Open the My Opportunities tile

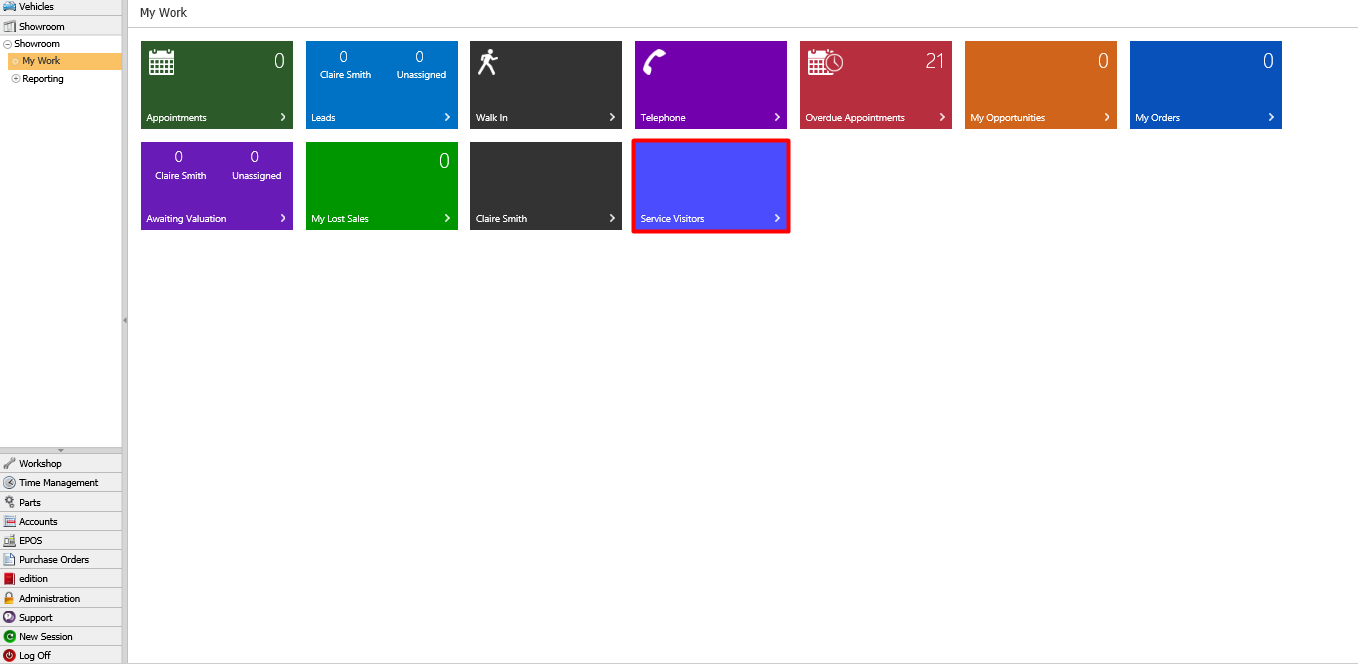coord(1041,85)
